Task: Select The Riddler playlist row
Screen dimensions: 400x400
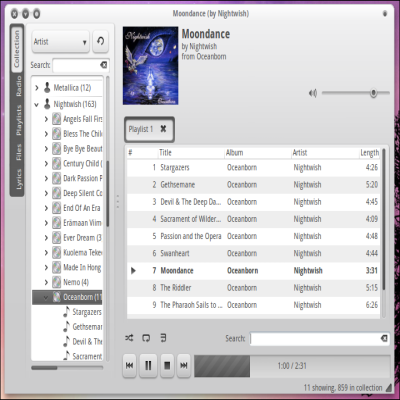Action: point(253,288)
